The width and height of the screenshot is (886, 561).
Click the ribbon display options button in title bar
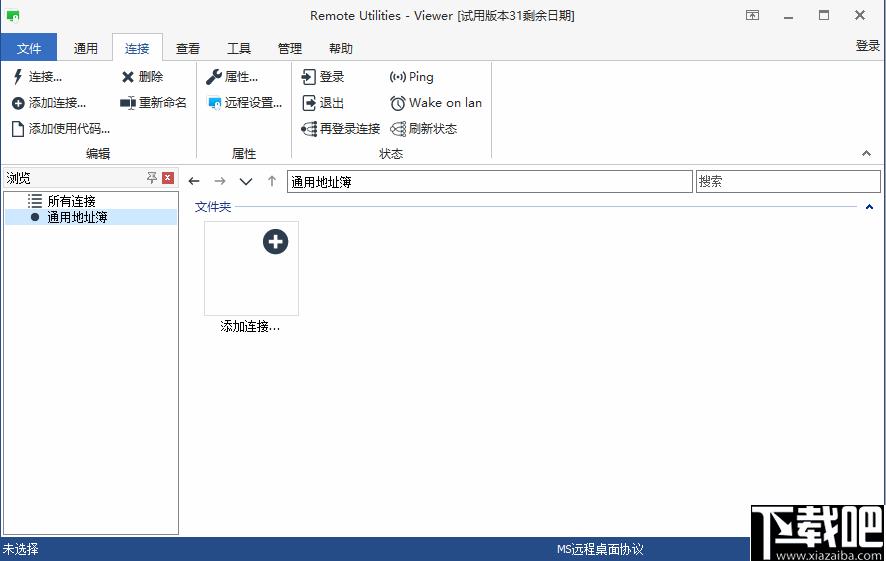(x=753, y=15)
